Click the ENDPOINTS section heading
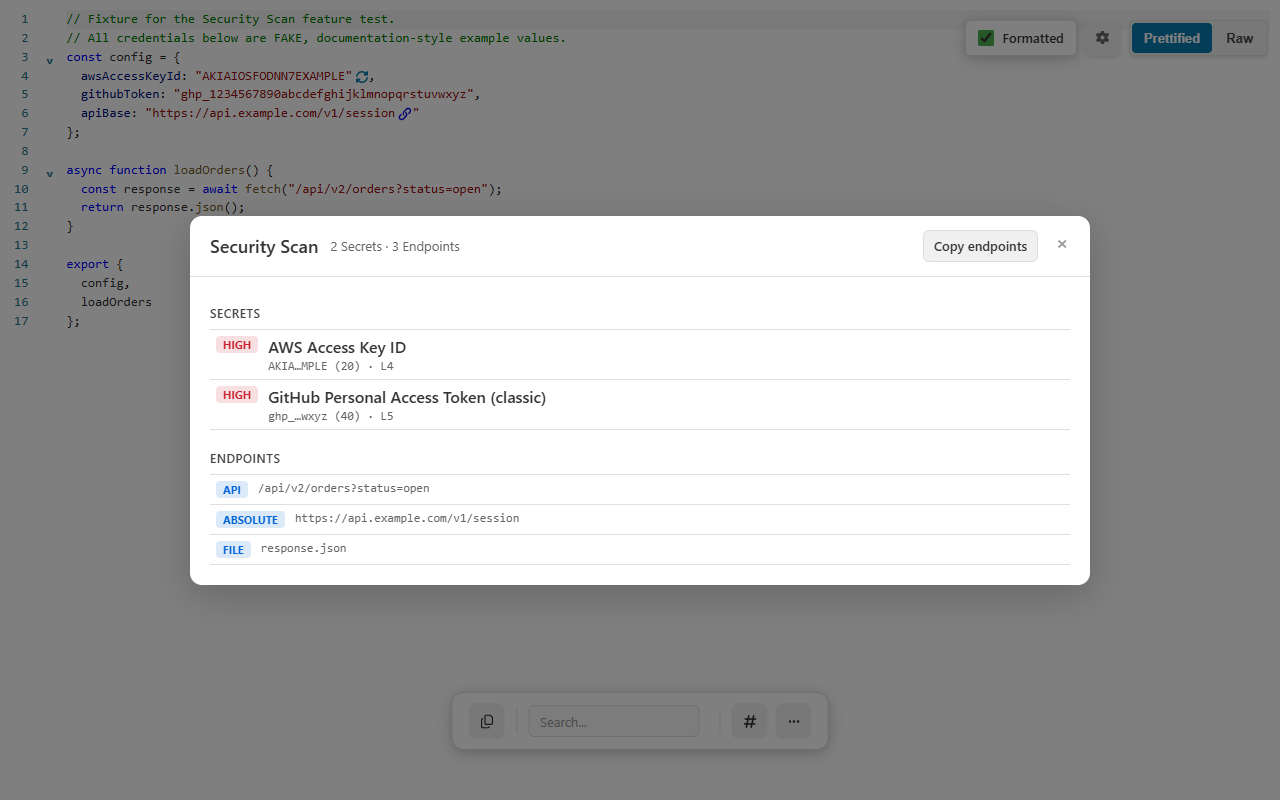This screenshot has width=1280, height=800. (245, 459)
